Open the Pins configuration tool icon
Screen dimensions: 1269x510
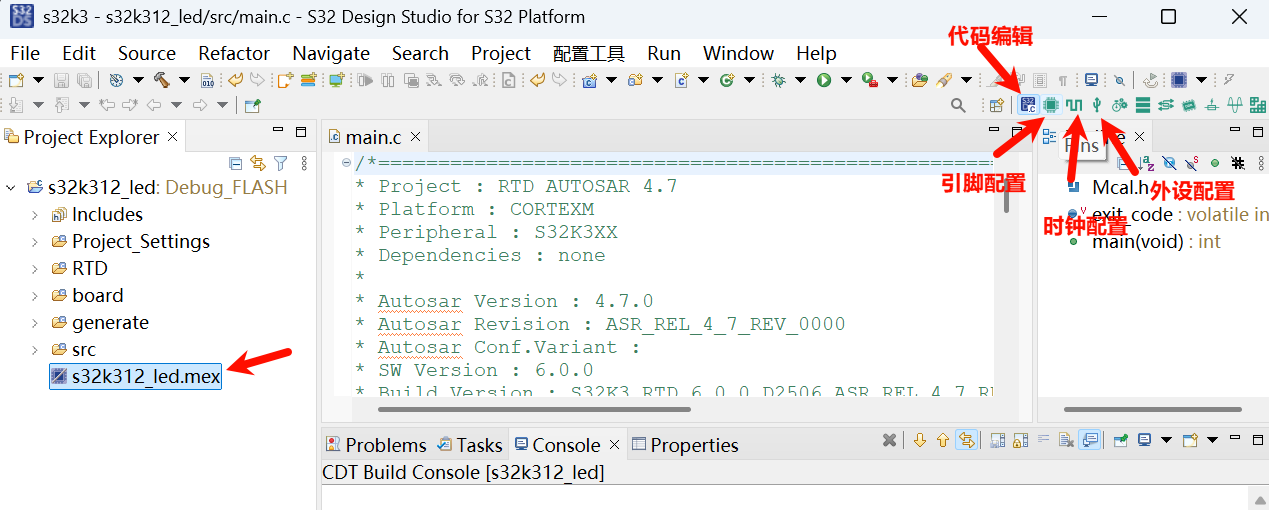click(x=1051, y=104)
